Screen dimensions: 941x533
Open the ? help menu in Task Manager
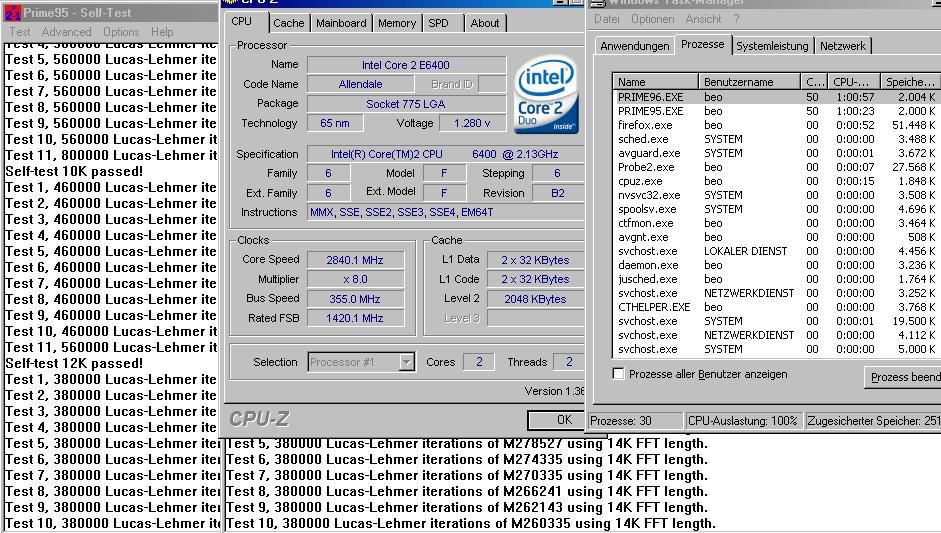click(736, 19)
